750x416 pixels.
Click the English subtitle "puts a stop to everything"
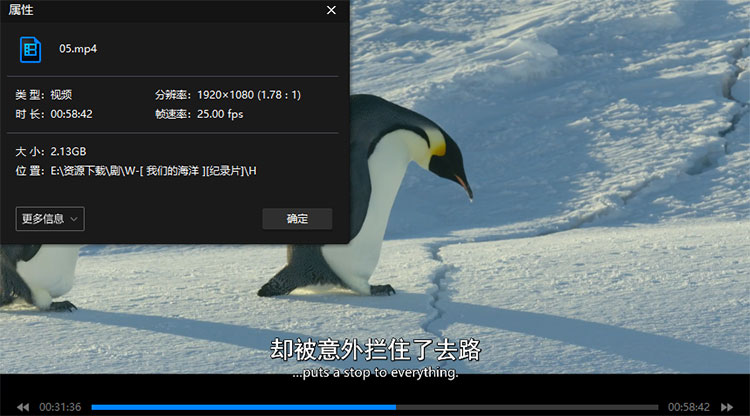[x=375, y=373]
